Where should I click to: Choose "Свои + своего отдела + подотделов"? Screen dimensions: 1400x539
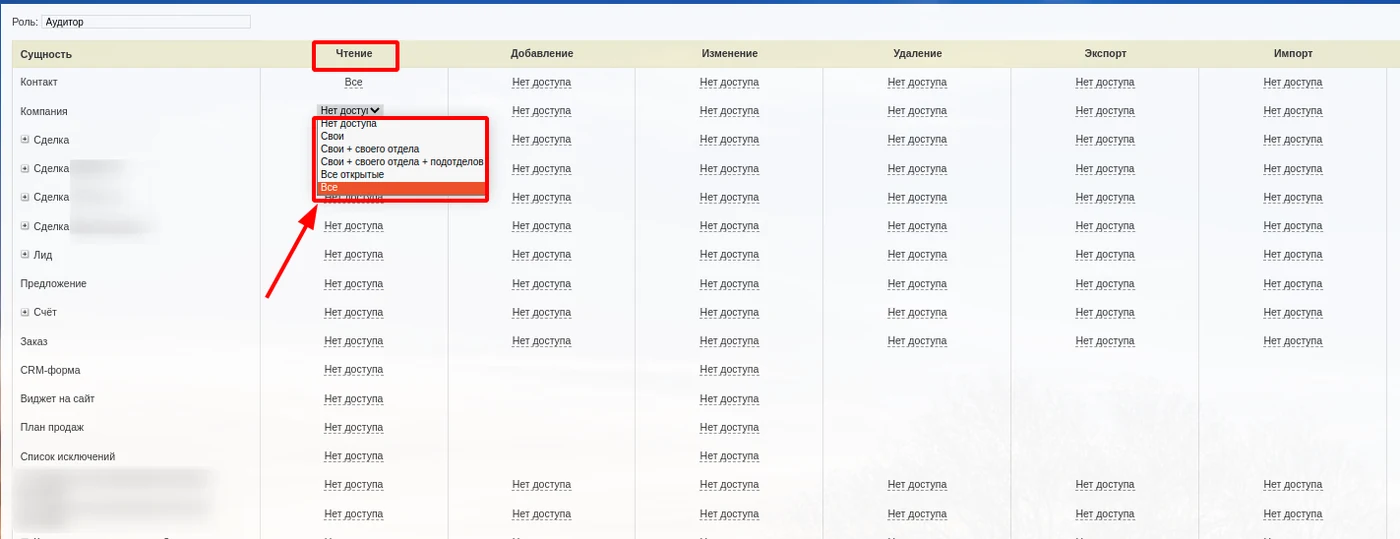pyautogui.click(x=401, y=162)
